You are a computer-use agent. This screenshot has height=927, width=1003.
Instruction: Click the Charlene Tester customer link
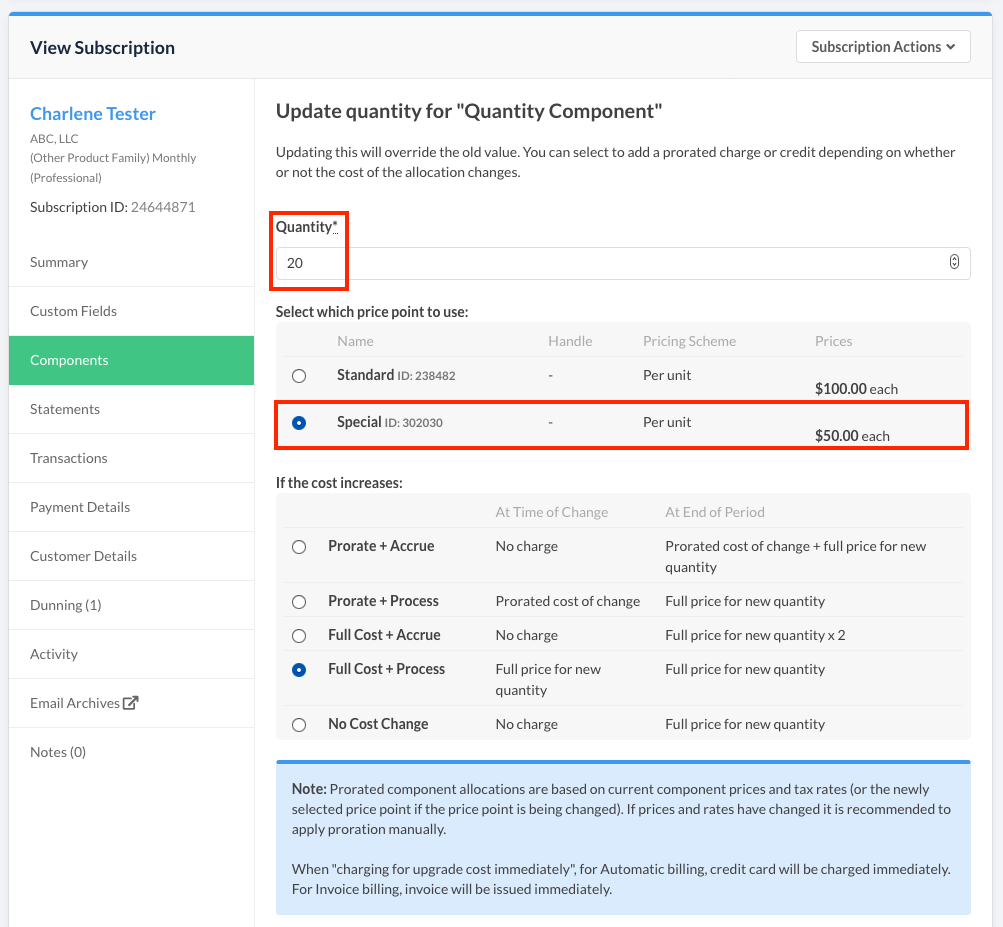93,113
